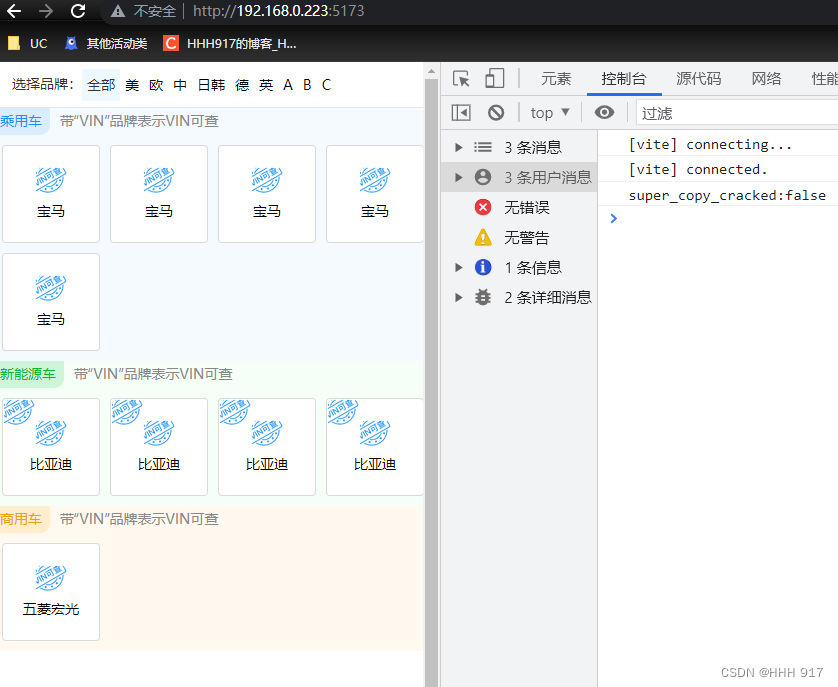
Task: Hide the console sidebar with the panel icon
Action: pyautogui.click(x=461, y=113)
